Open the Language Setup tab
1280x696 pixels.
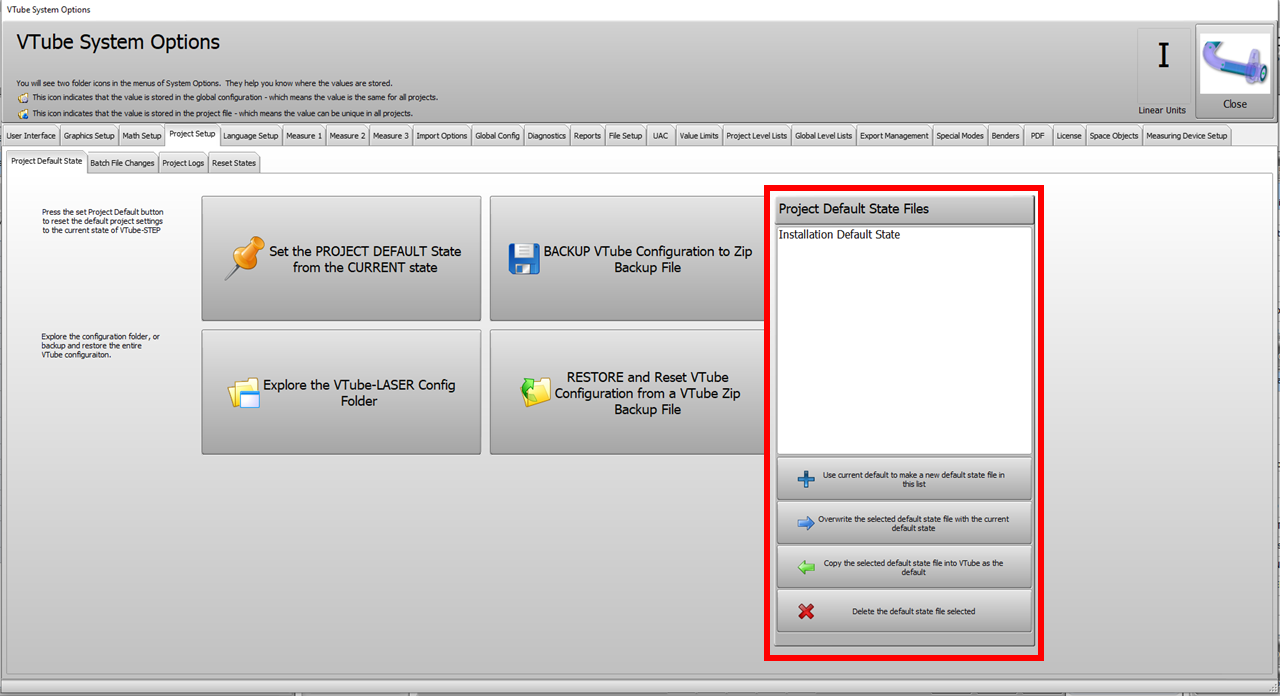pos(251,136)
